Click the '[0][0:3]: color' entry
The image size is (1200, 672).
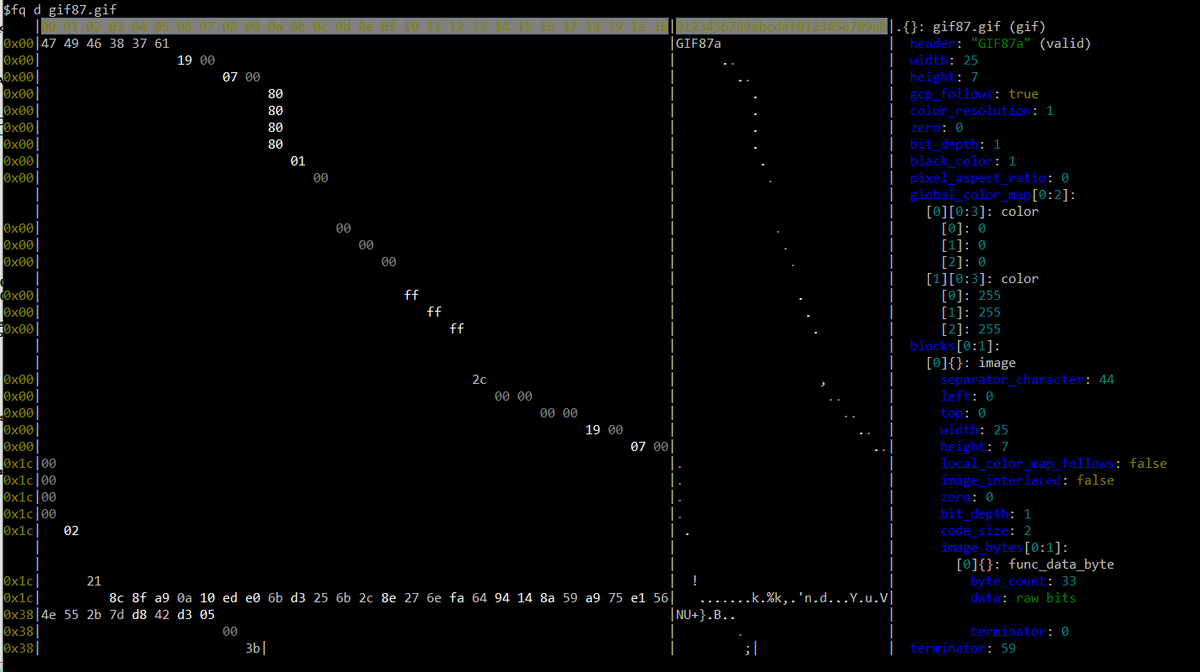click(982, 212)
